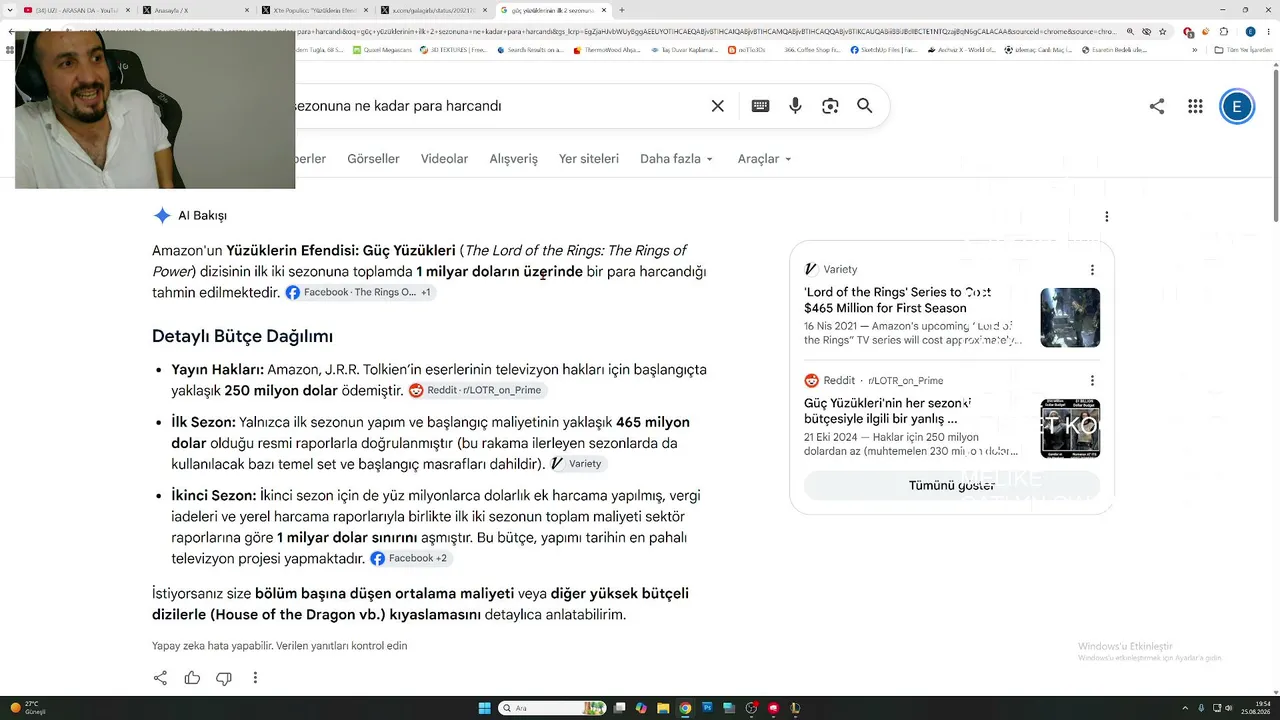The image size is (1280, 720).
Task: Click the Tümünü göster button
Action: (x=952, y=486)
